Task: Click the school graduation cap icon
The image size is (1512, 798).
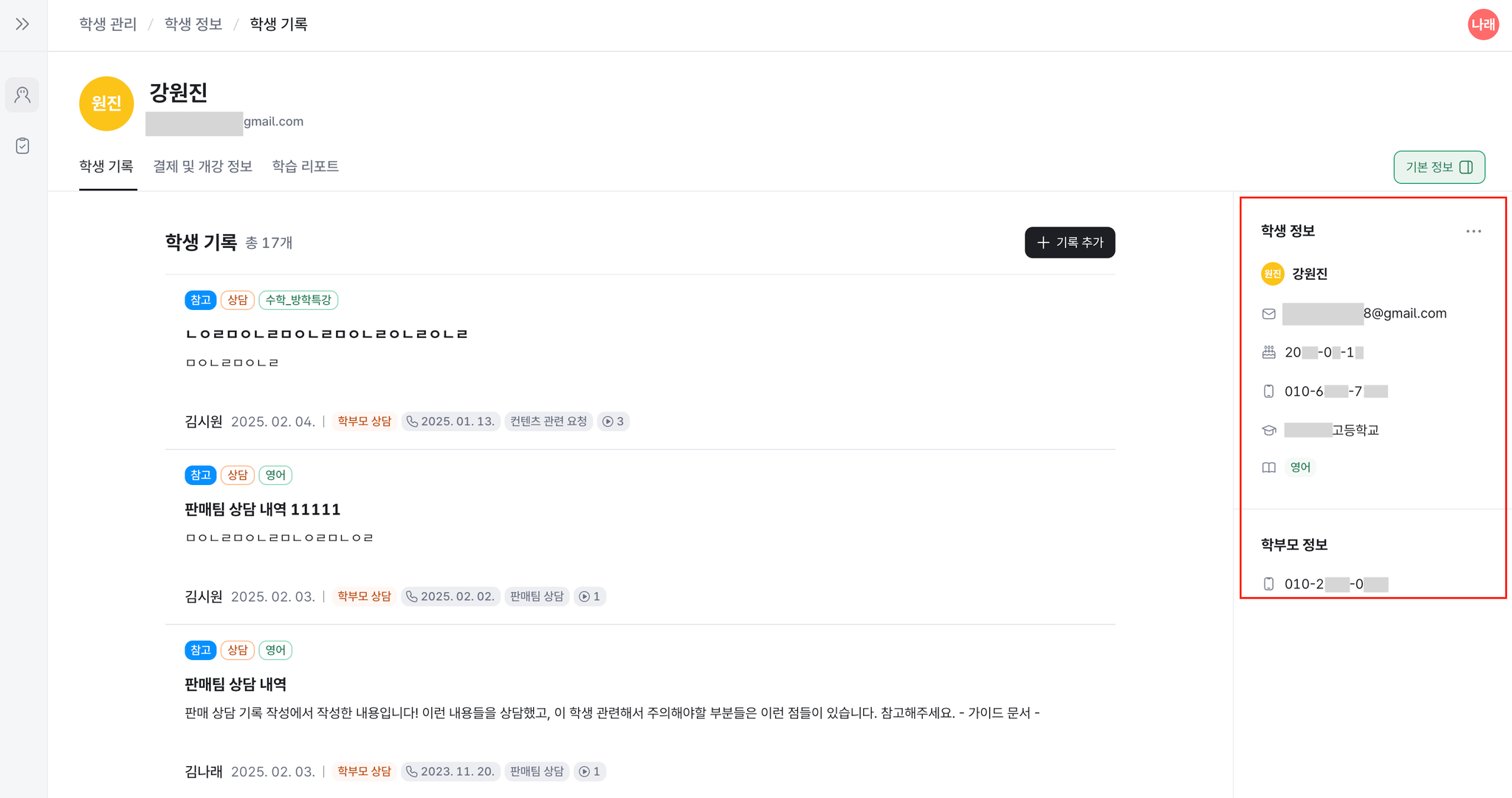Action: [x=1268, y=430]
